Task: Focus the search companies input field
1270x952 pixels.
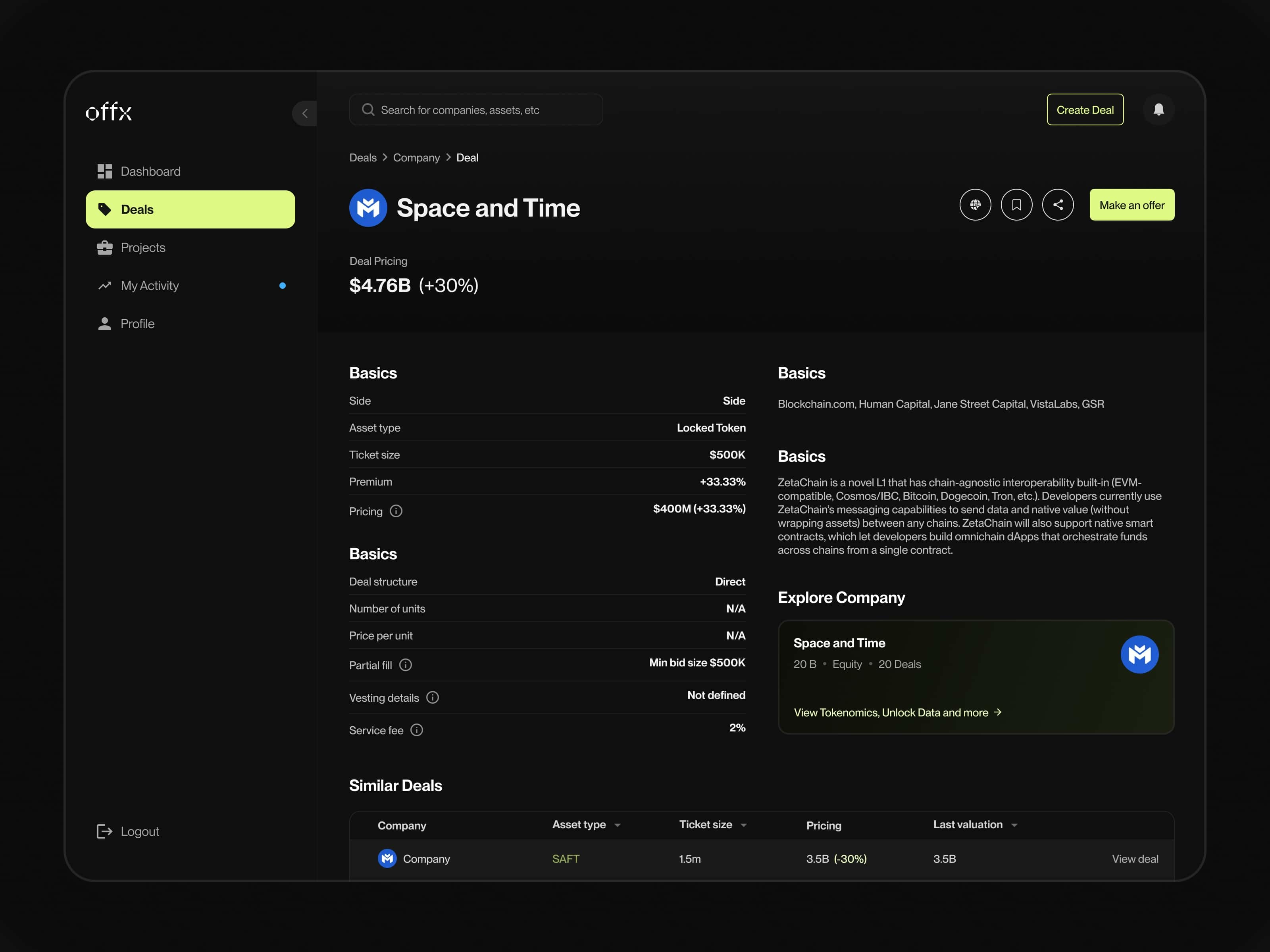Action: (x=476, y=109)
